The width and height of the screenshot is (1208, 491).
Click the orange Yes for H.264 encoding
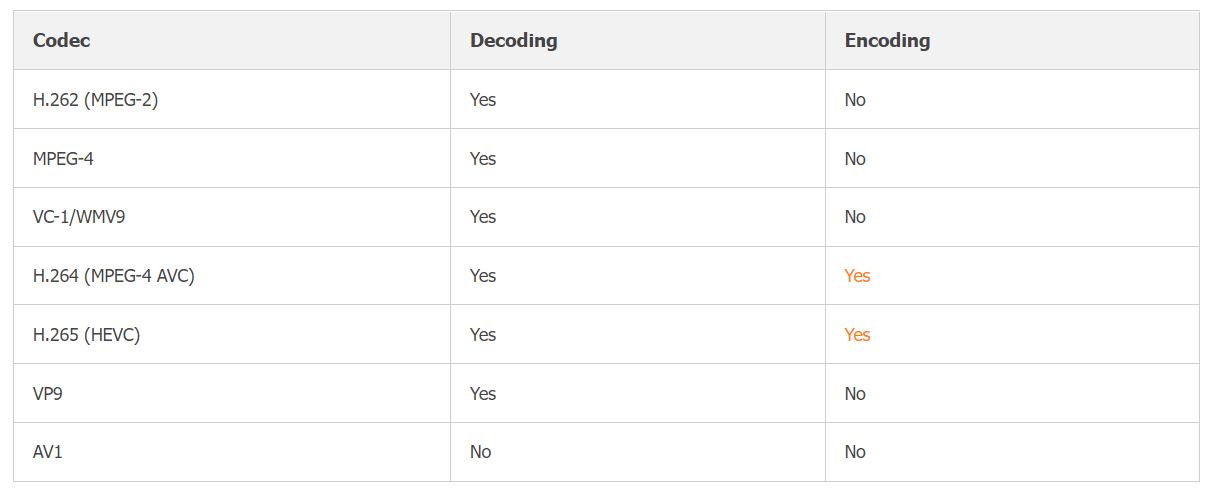(x=858, y=276)
